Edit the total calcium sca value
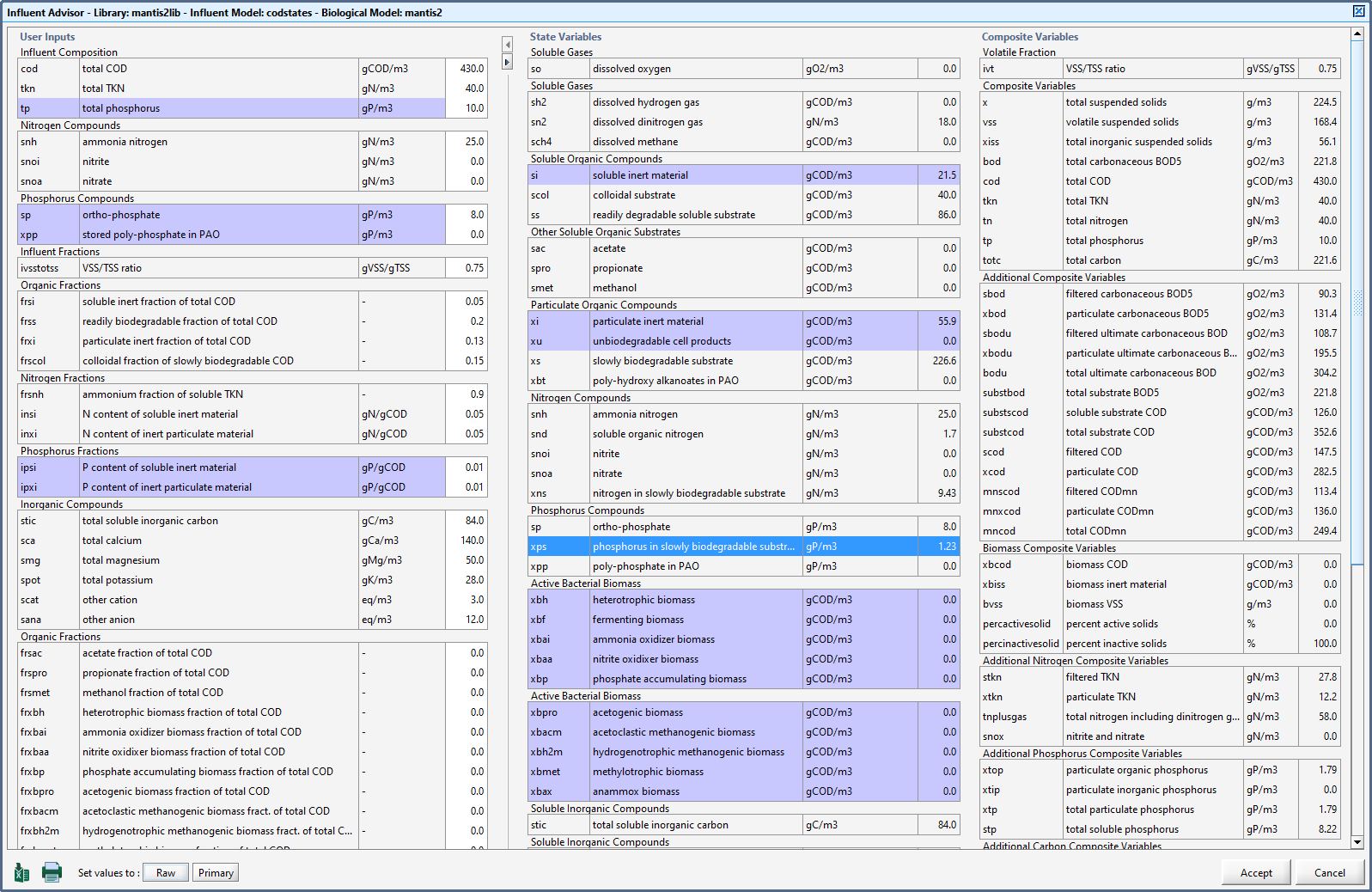The height and width of the screenshot is (892, 1372). coord(466,541)
